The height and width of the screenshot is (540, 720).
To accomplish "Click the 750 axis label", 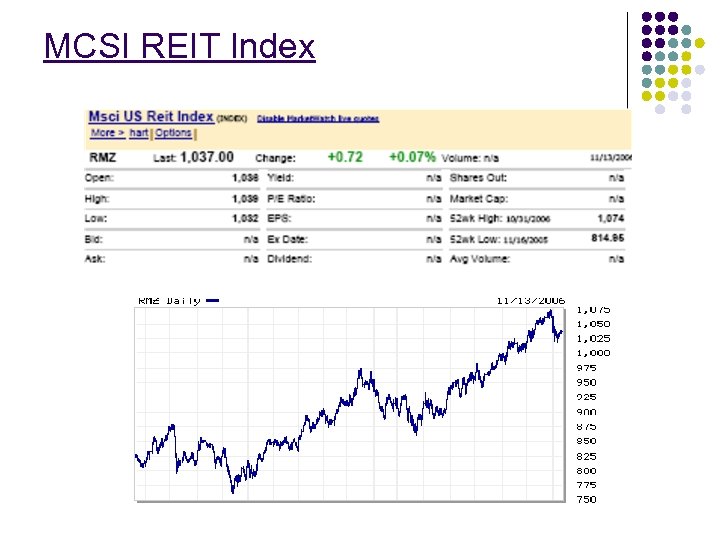I will (586, 500).
